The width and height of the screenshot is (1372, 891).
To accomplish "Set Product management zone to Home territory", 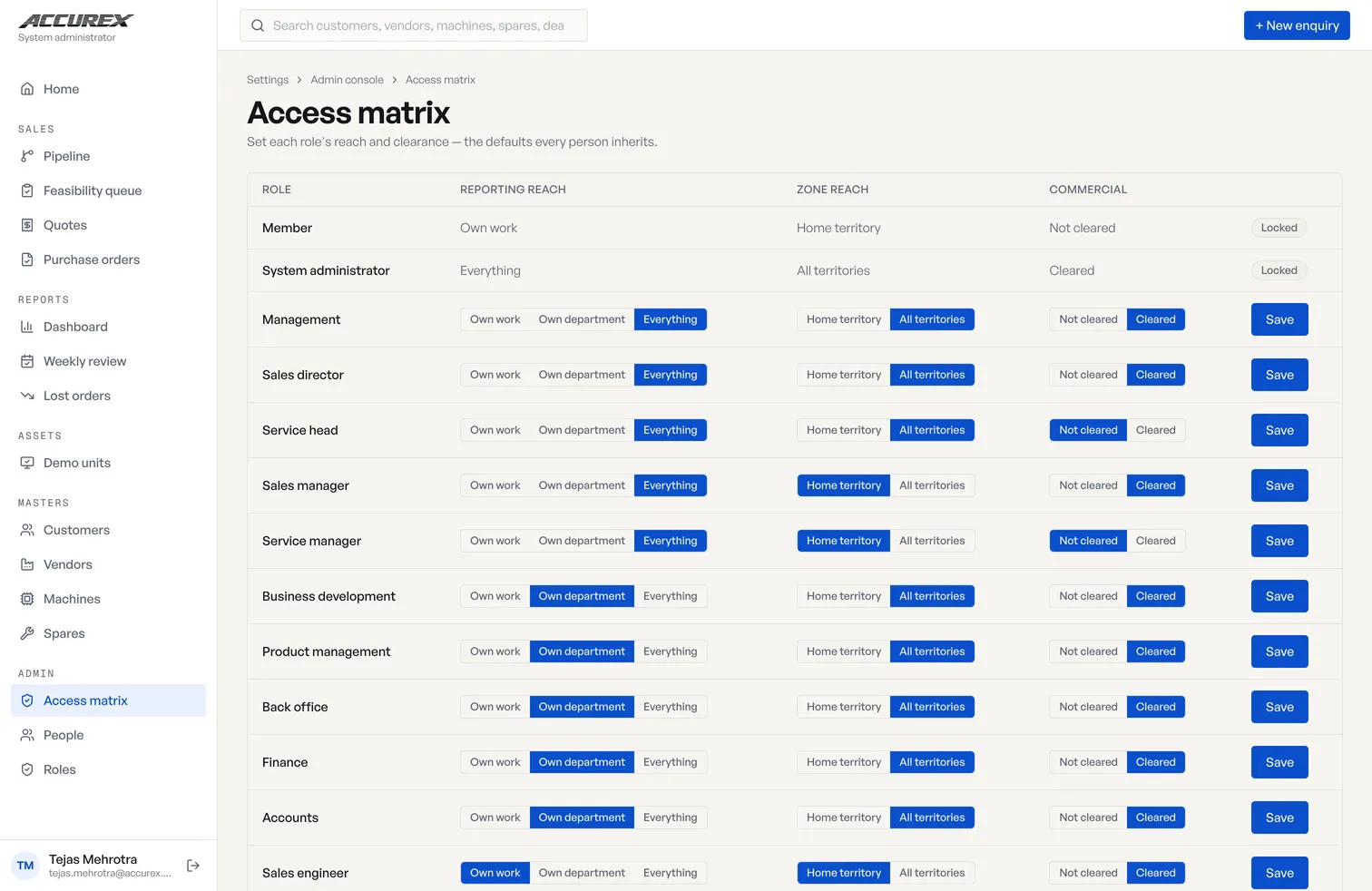I will (844, 651).
